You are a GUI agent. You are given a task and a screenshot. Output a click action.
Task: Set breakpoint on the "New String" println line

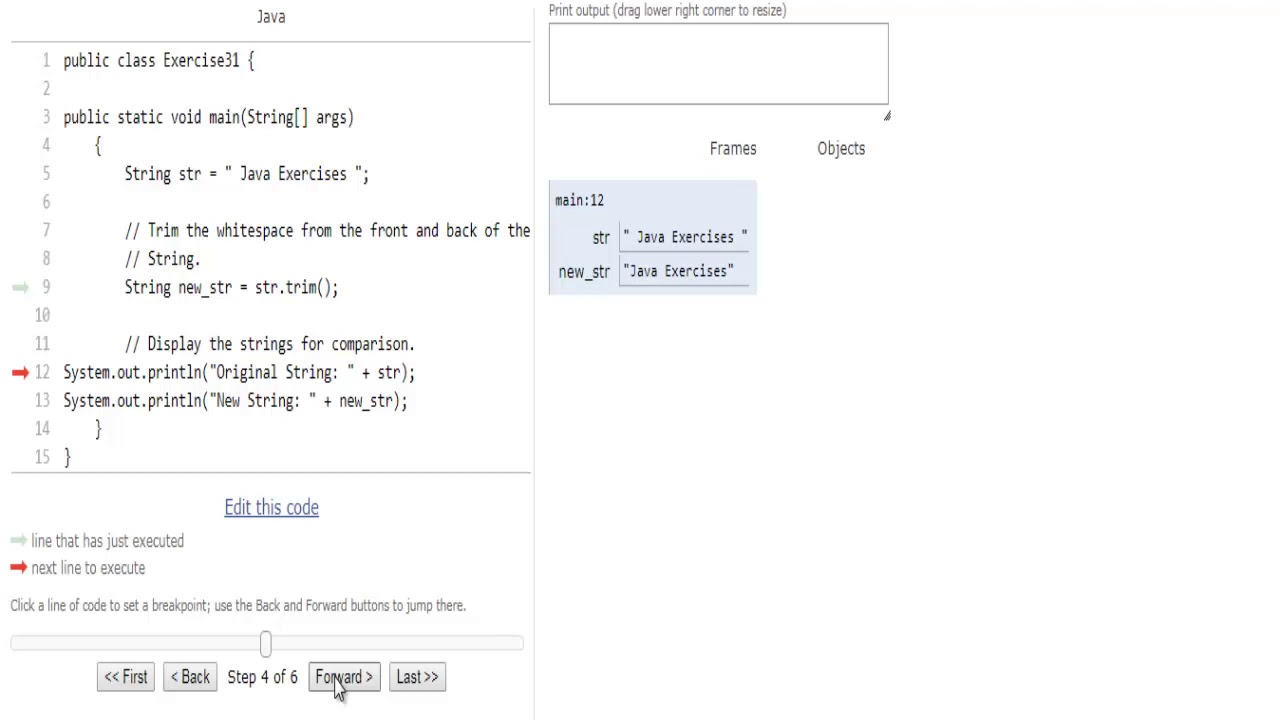235,400
